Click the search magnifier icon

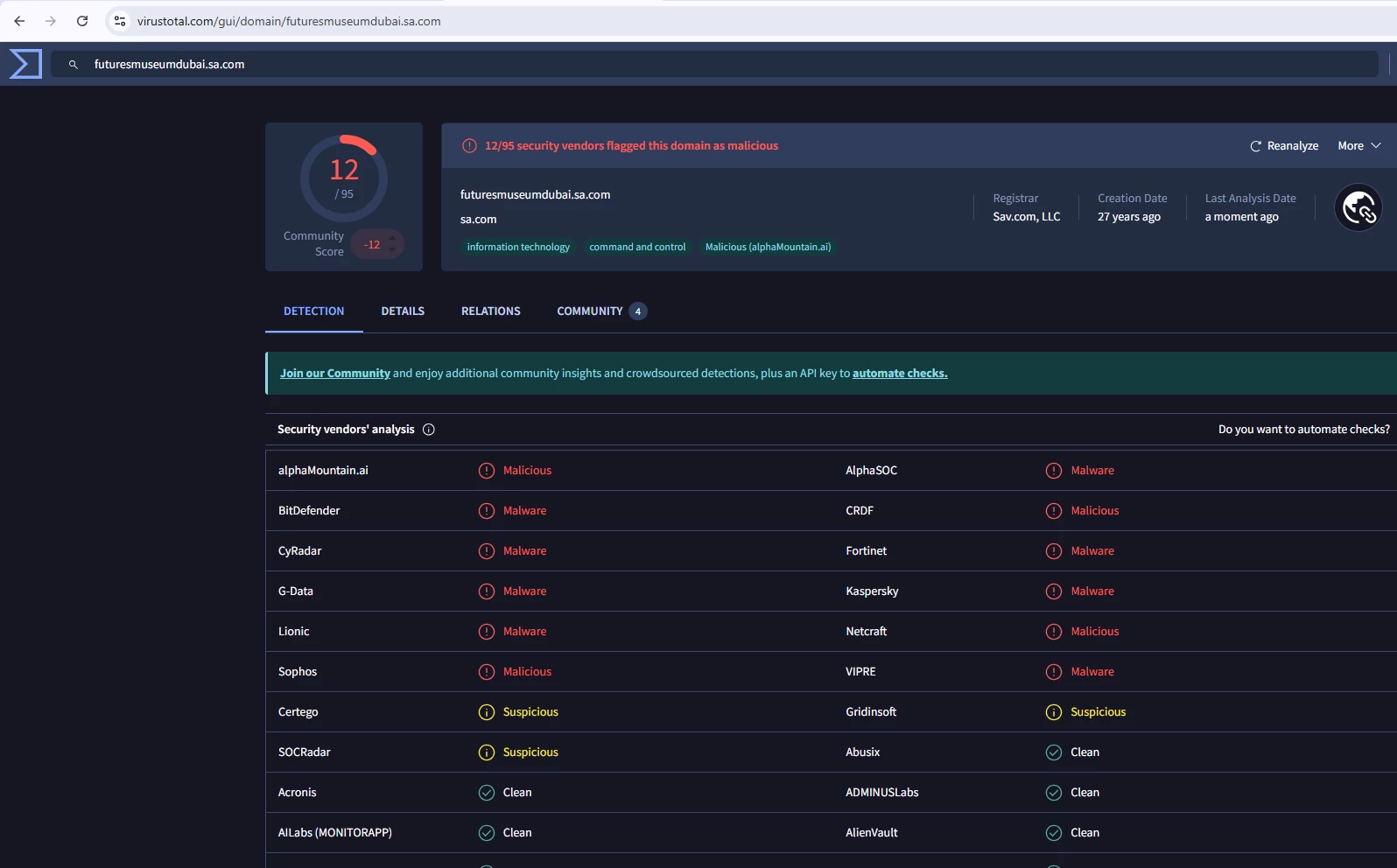coord(74,65)
